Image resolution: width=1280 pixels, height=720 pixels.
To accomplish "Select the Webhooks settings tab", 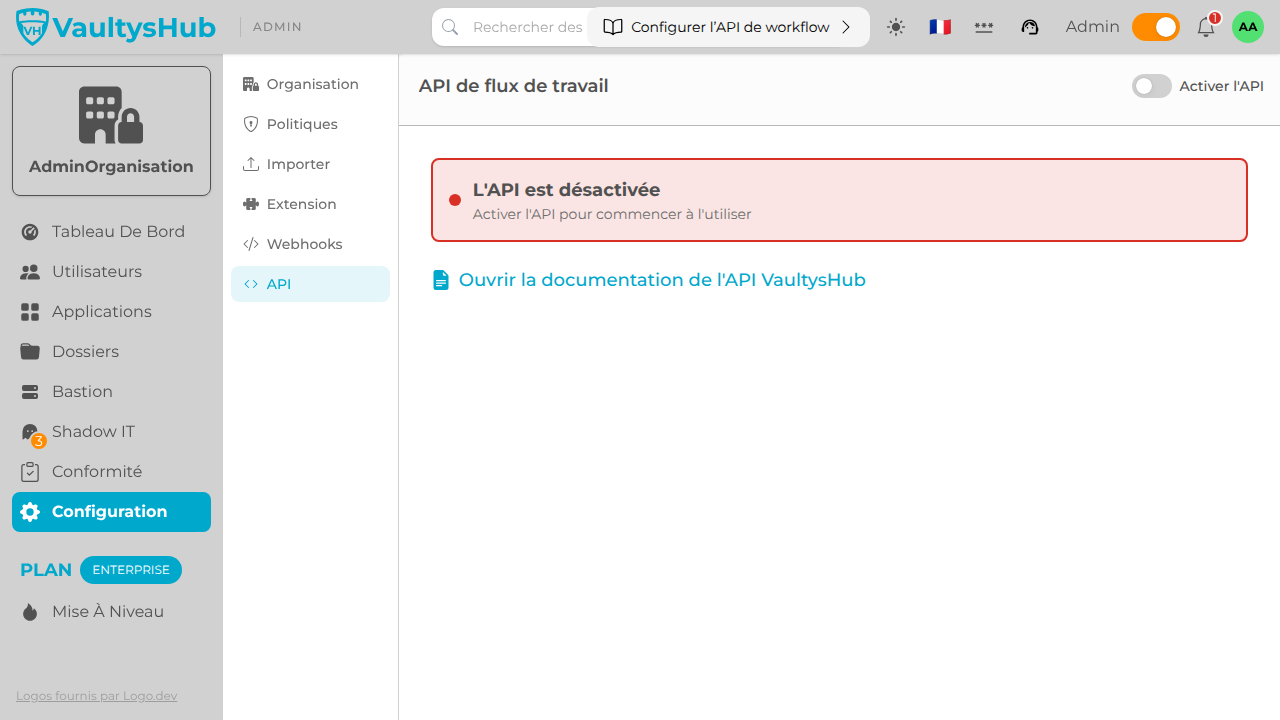I will pyautogui.click(x=310, y=244).
